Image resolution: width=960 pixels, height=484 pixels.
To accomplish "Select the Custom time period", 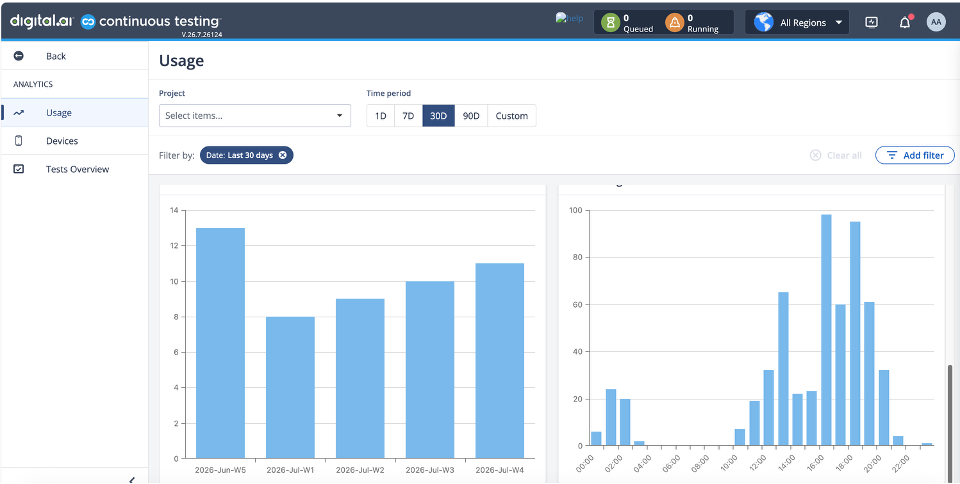I will (512, 116).
